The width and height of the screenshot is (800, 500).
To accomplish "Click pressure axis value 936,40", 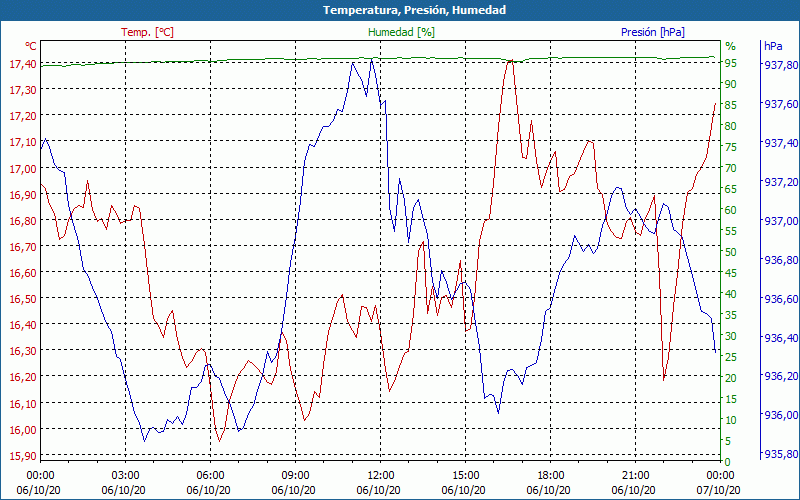I will click(x=781, y=337).
